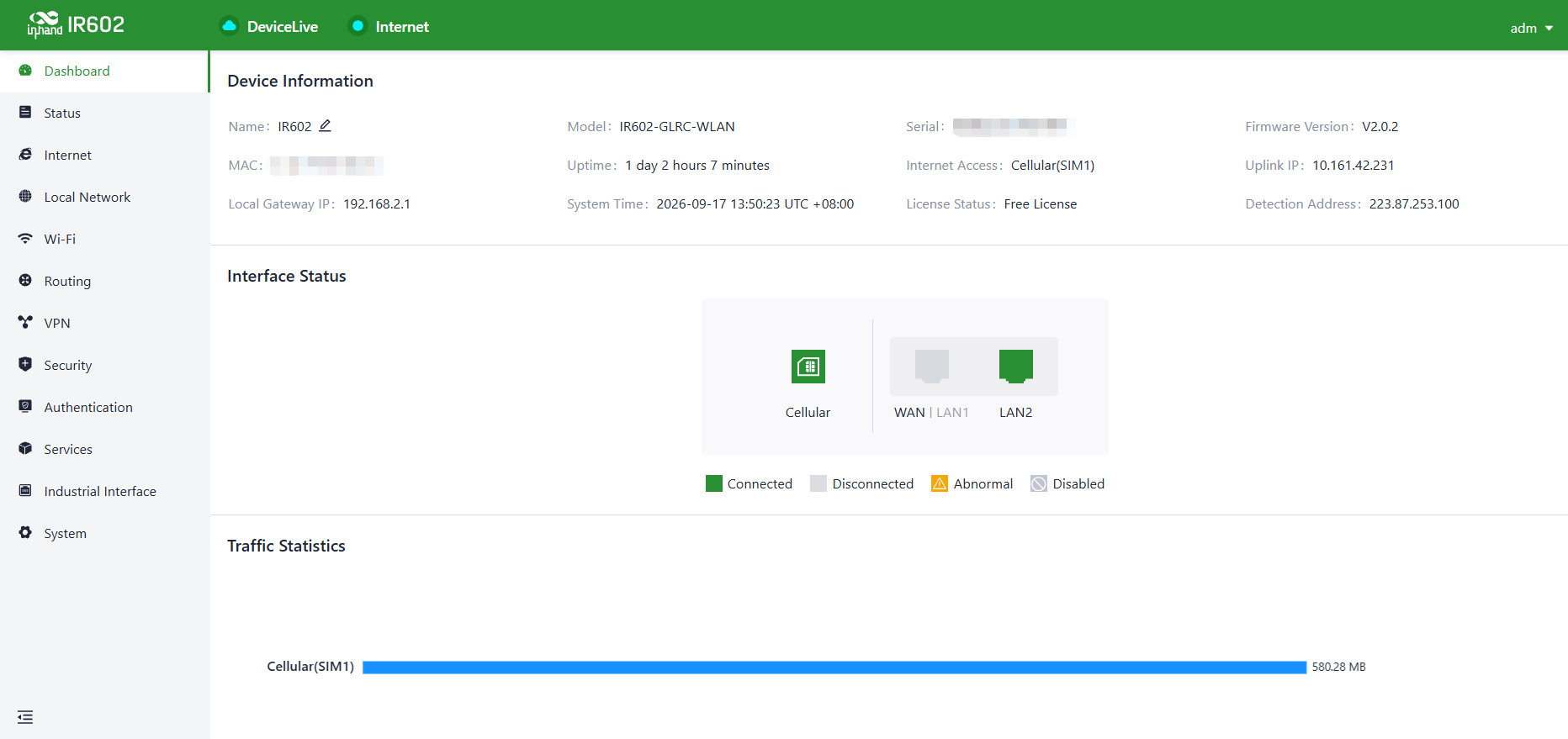Collapse the sidebar using bottom menu icon
1568x739 pixels.
pyautogui.click(x=25, y=717)
